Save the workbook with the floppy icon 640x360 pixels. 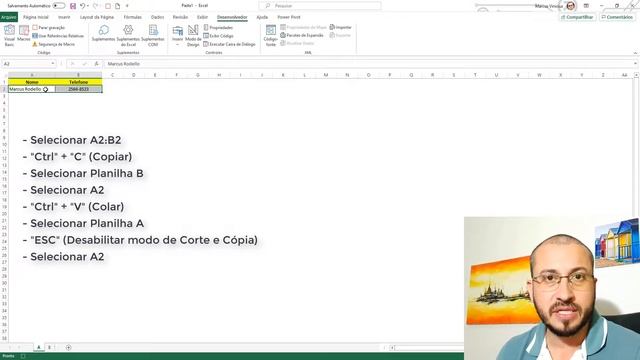pyautogui.click(x=73, y=6)
